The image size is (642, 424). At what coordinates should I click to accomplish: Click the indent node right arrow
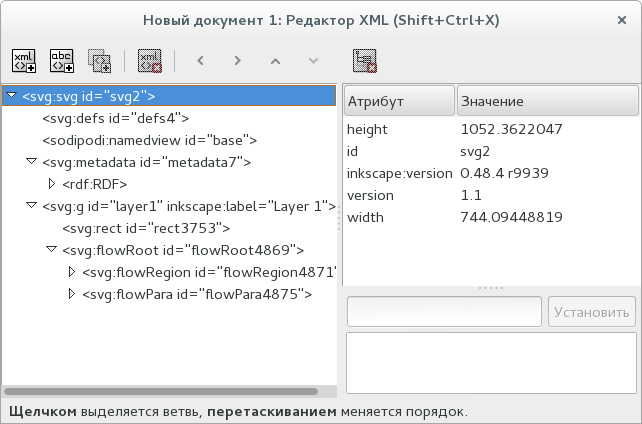click(x=238, y=60)
